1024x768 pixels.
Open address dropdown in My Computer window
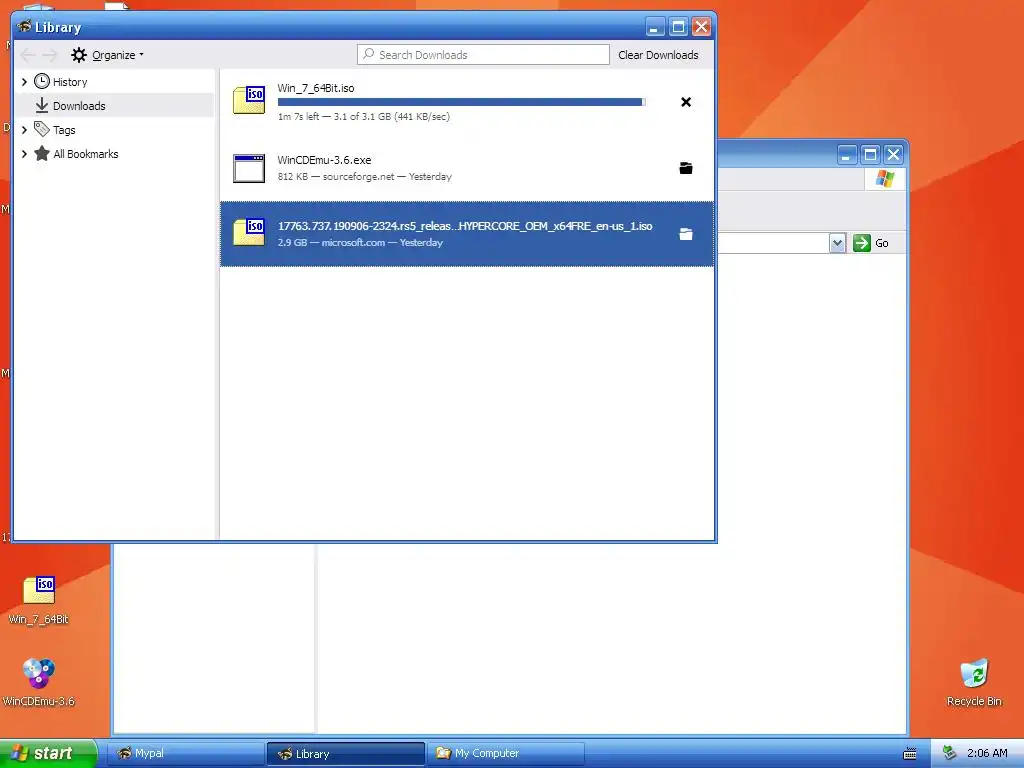point(837,243)
